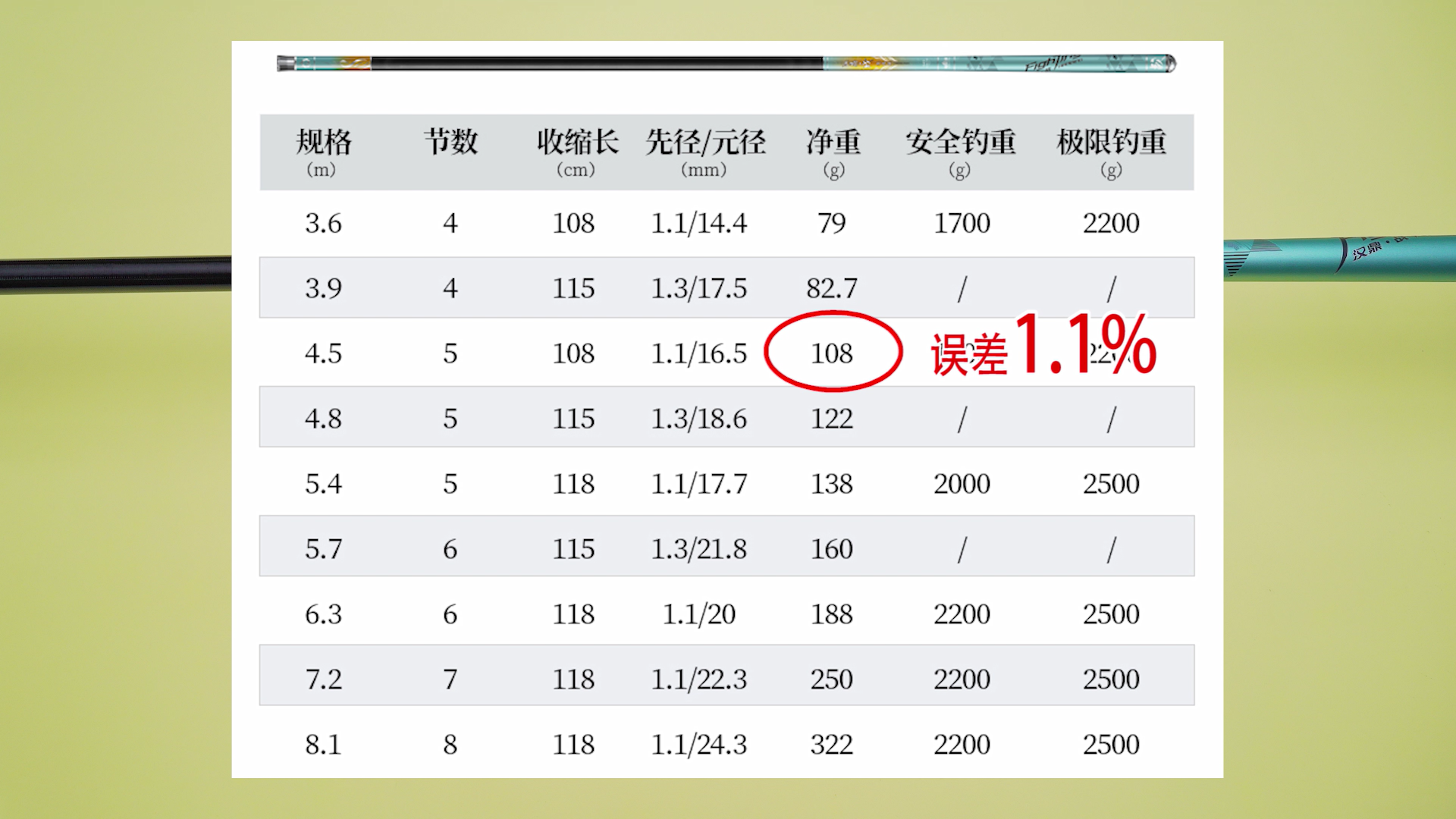Click the 4.8 spec cell

323,419
